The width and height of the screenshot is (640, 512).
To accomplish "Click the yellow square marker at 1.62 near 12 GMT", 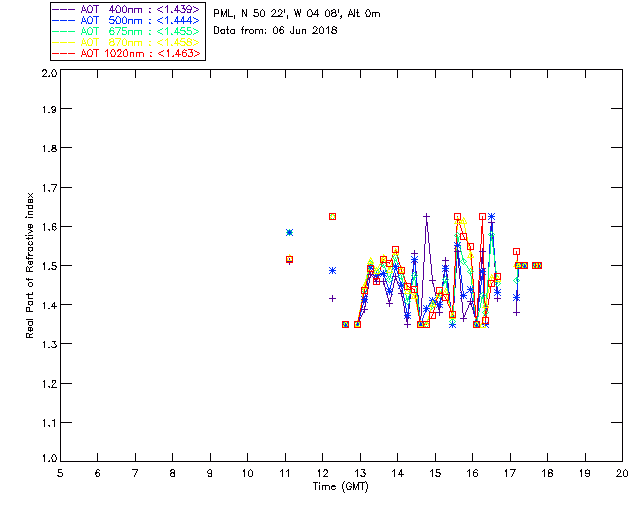I will pyautogui.click(x=332, y=216).
